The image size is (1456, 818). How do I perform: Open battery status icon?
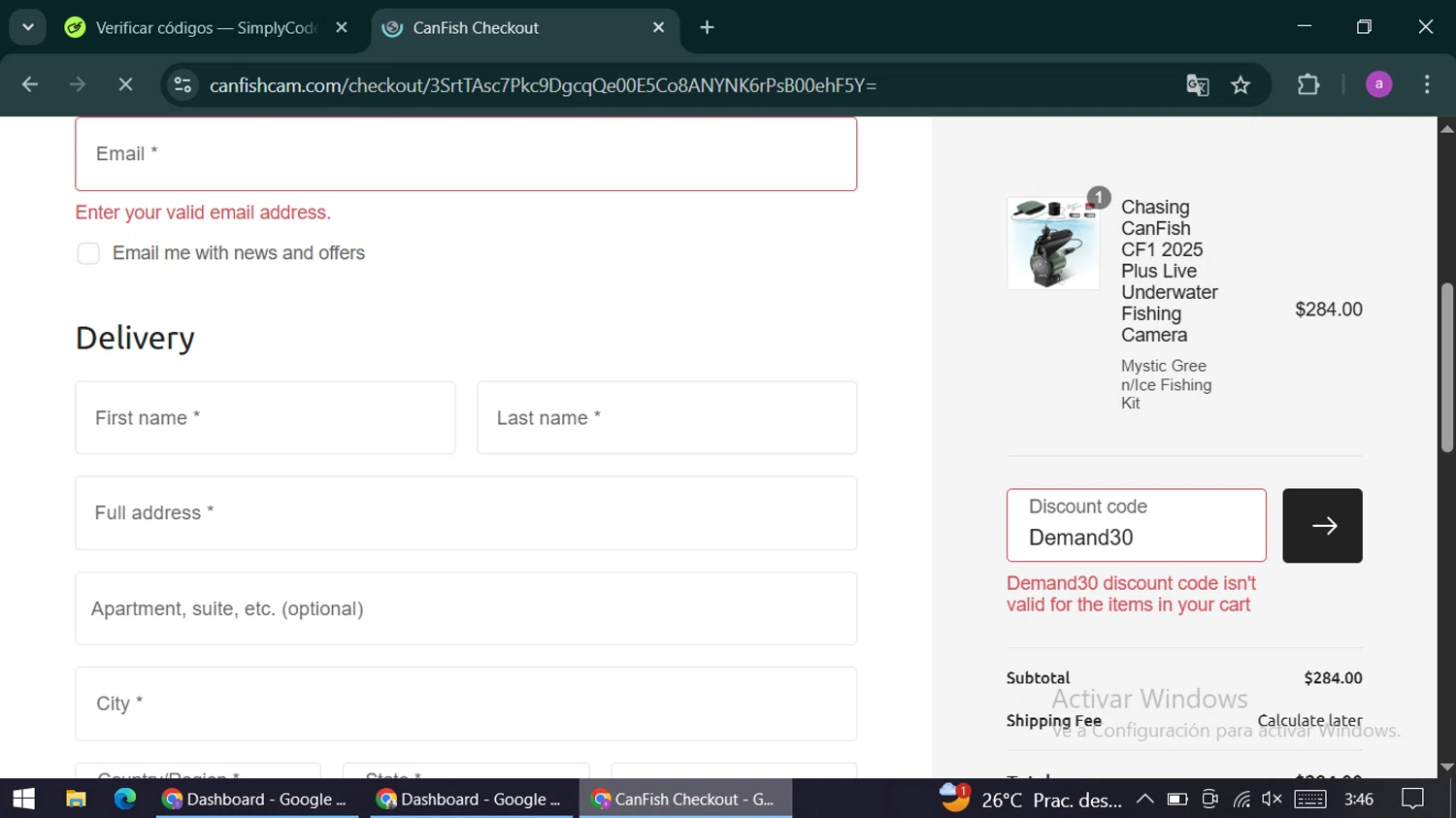pyautogui.click(x=1177, y=799)
